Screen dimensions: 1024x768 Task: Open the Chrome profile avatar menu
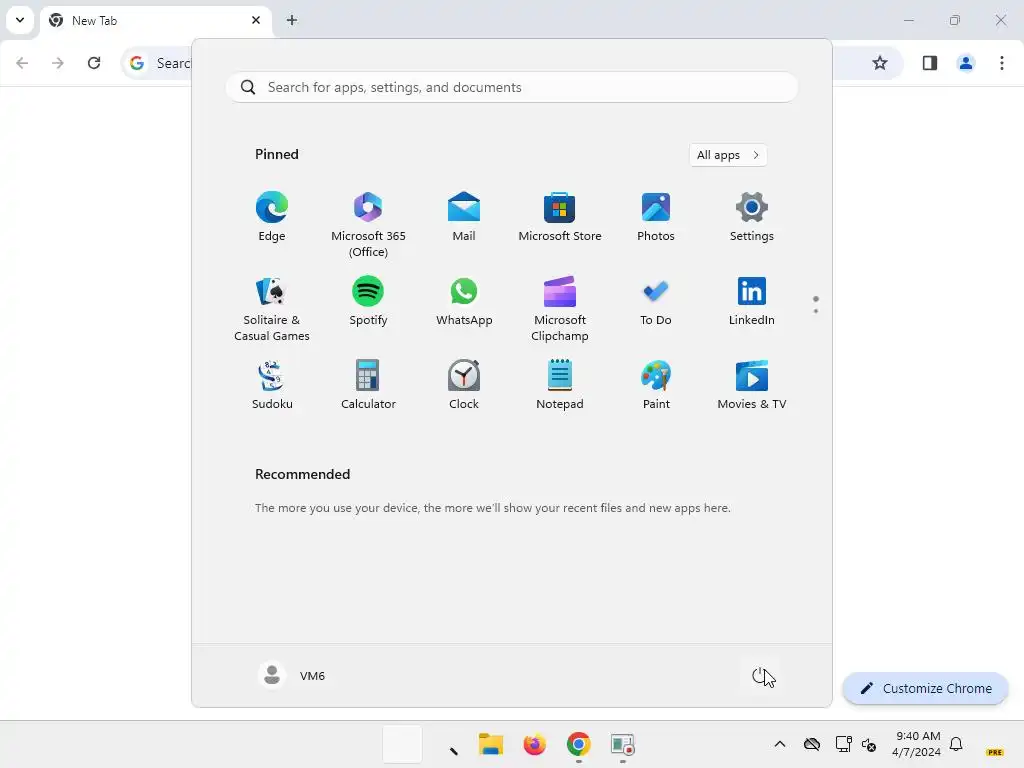click(x=966, y=63)
